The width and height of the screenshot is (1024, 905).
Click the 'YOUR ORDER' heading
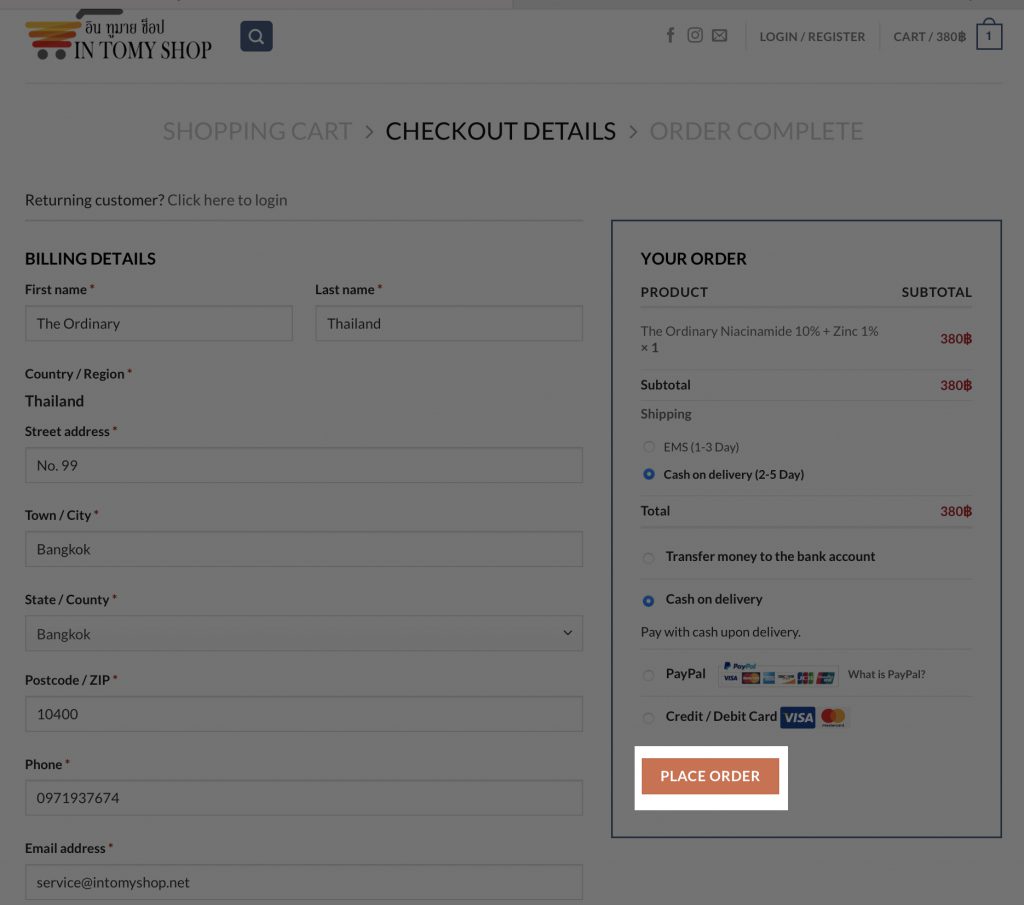[x=693, y=259]
